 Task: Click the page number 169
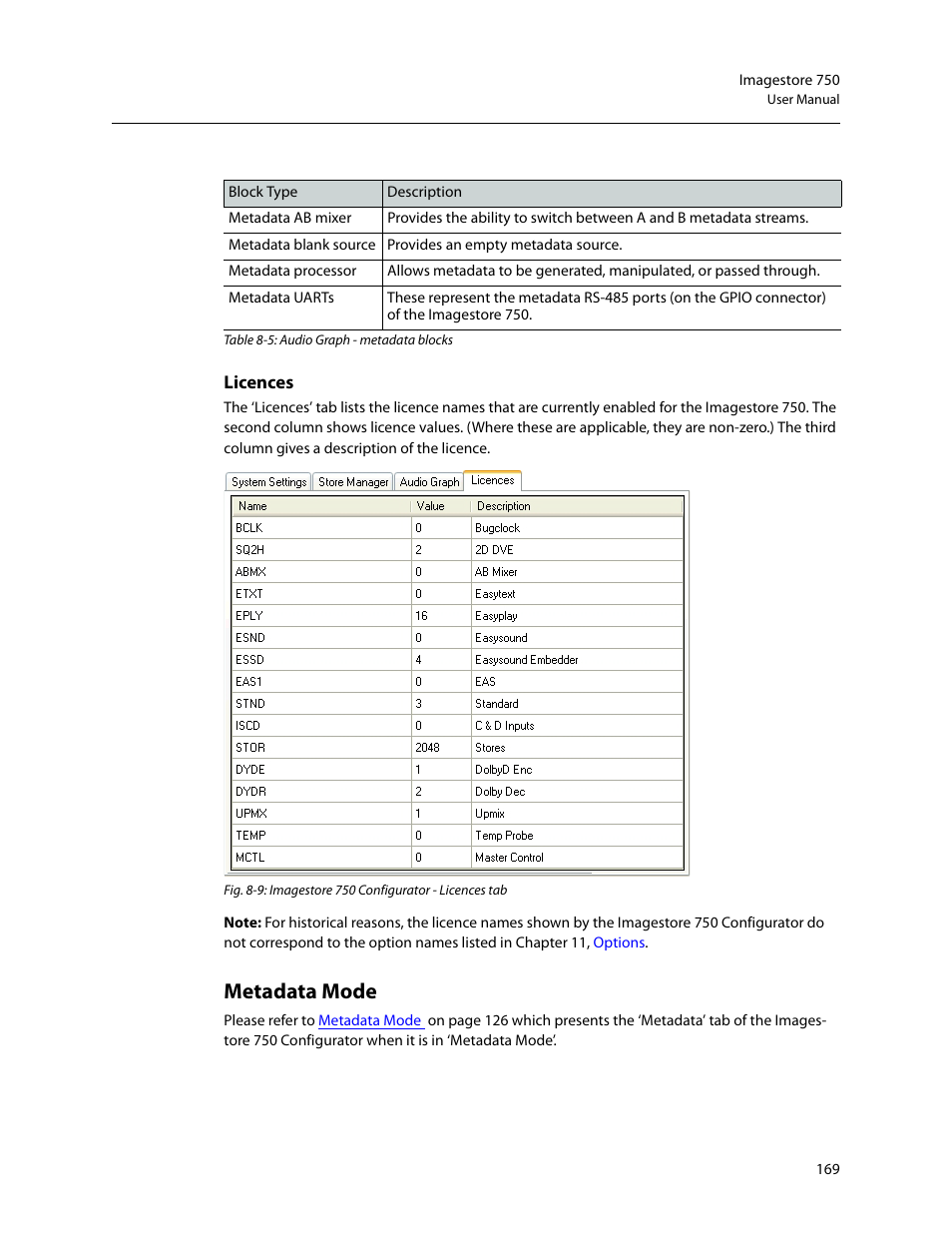click(828, 1169)
